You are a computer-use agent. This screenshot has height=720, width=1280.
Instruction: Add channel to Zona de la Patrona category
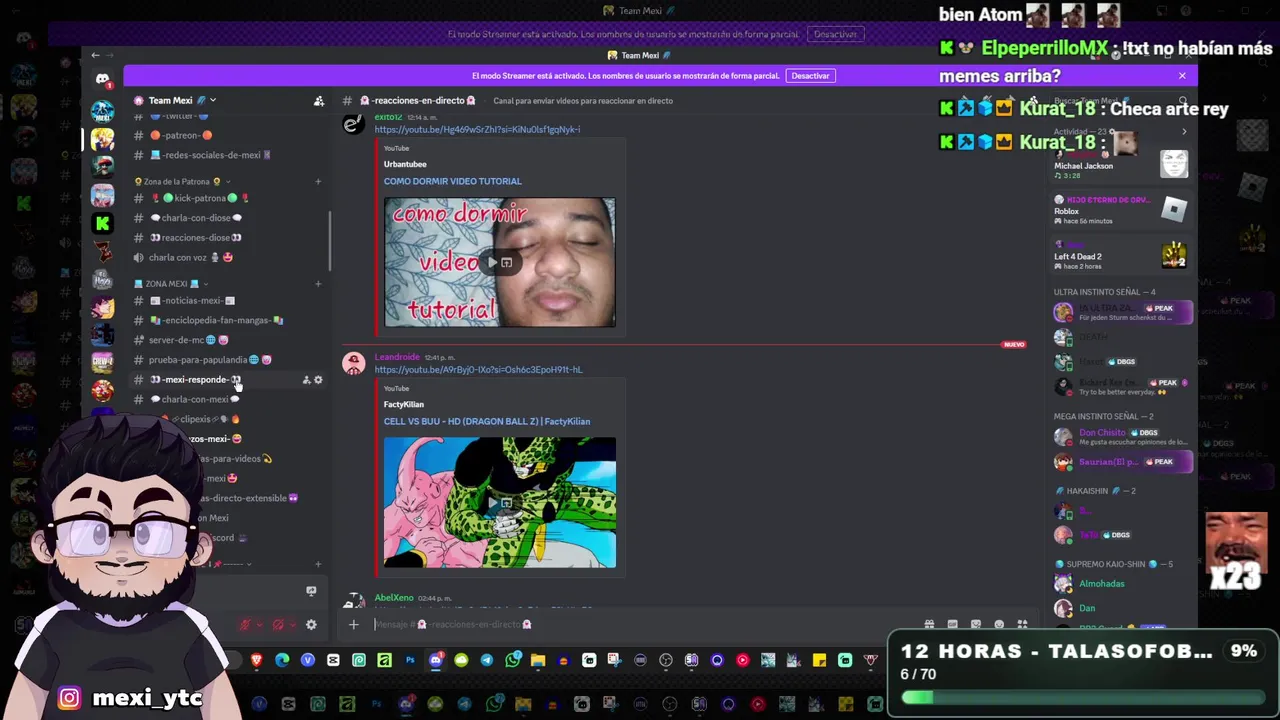pos(318,182)
